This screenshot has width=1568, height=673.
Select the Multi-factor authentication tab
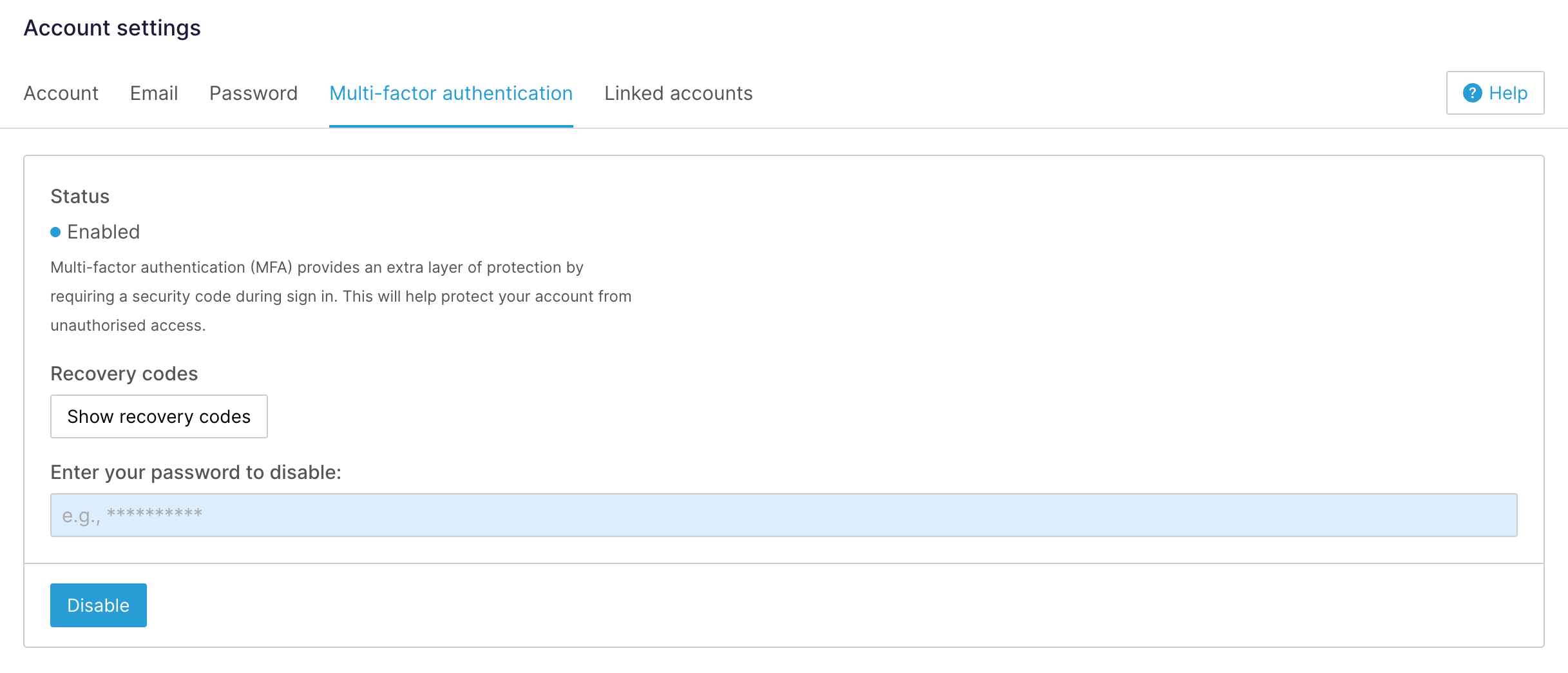451,93
